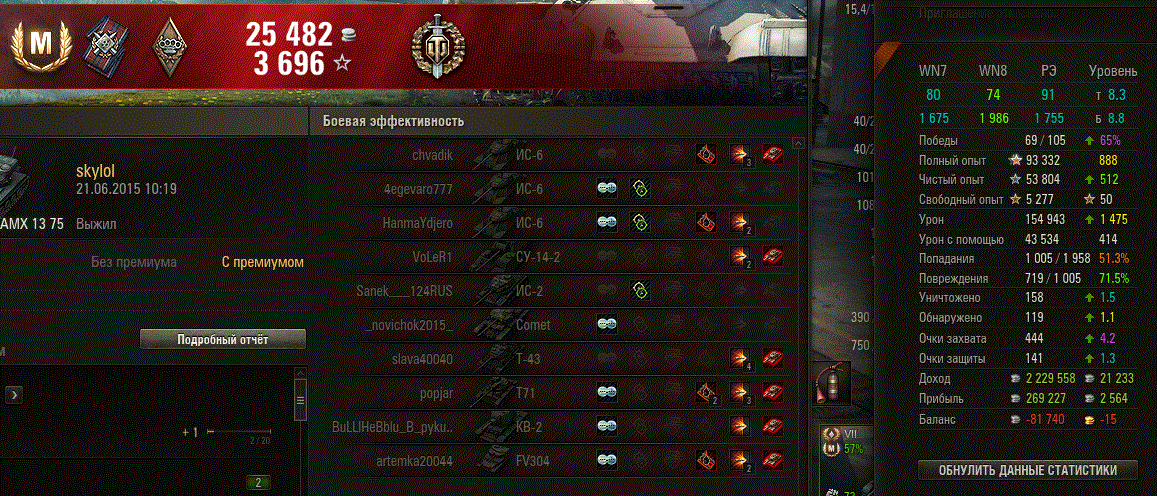Open the Подробный отчёт detailed report
Screen dimensions: 1157x496
[223, 340]
